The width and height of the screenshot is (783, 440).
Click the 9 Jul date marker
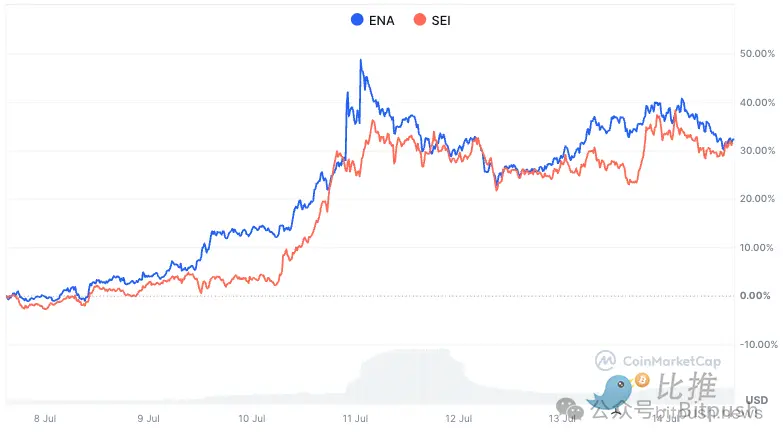148,419
